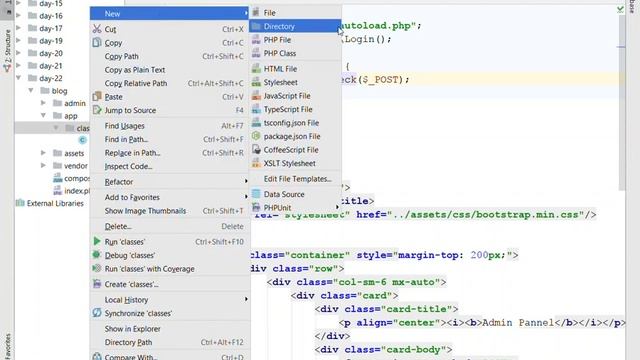Click the PHP File icon
Screen dimensions: 640x360
pyautogui.click(x=256, y=40)
